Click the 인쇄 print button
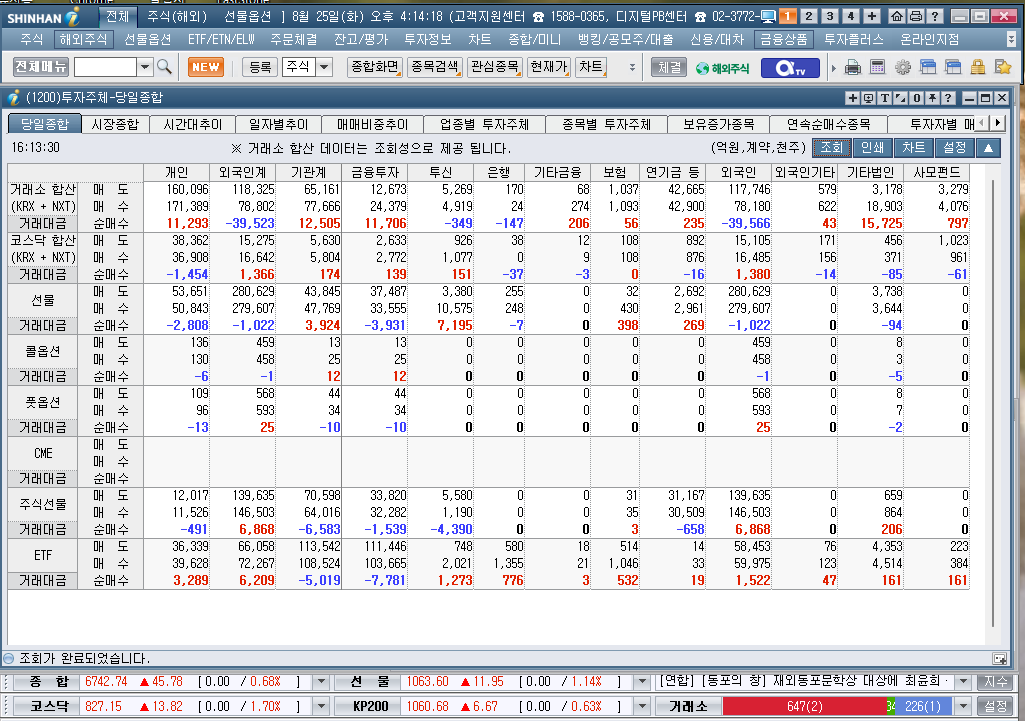This screenshot has height=721, width=1025. (x=873, y=148)
